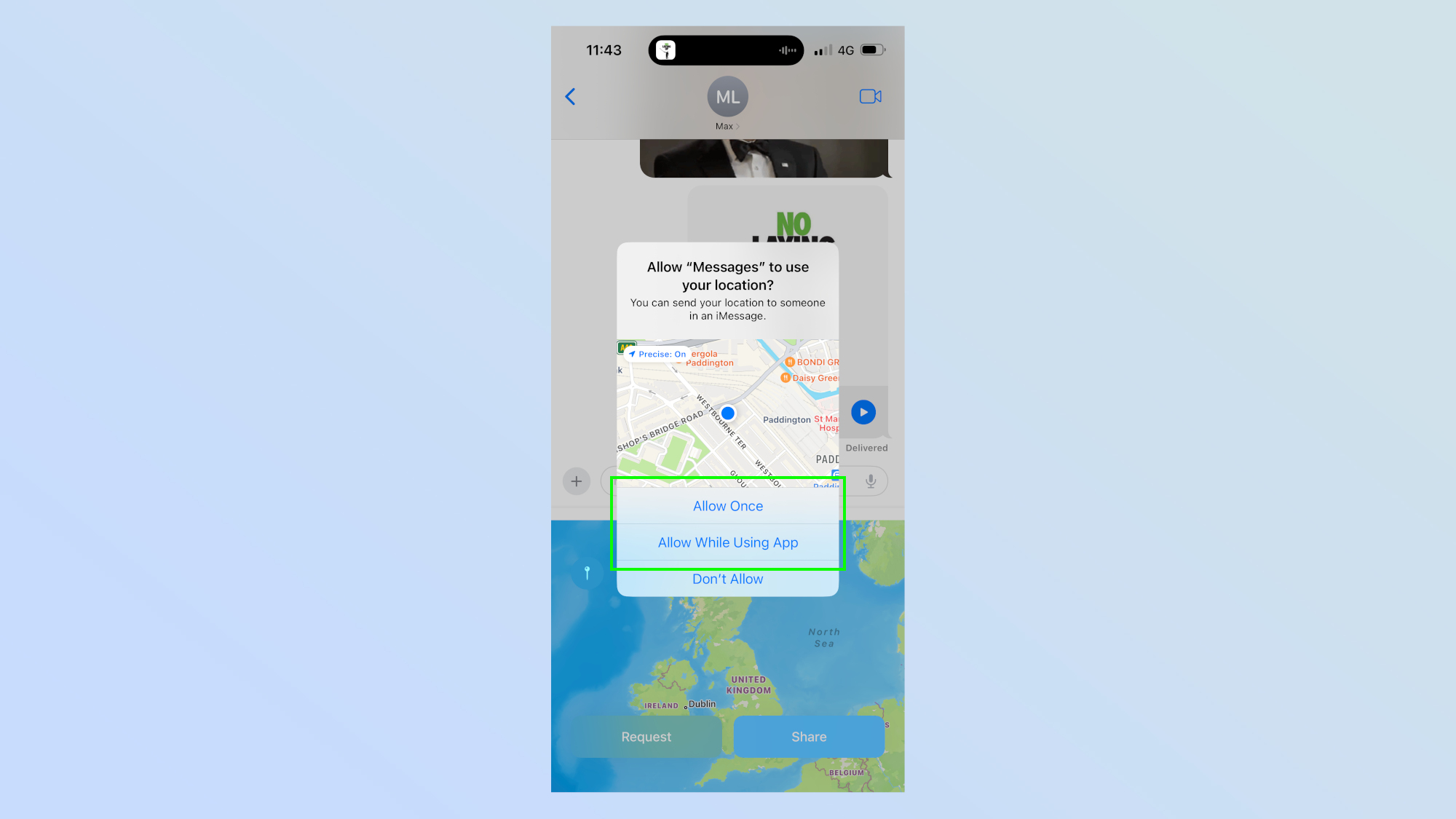
Task: View the Paddington map area preview
Action: (727, 412)
